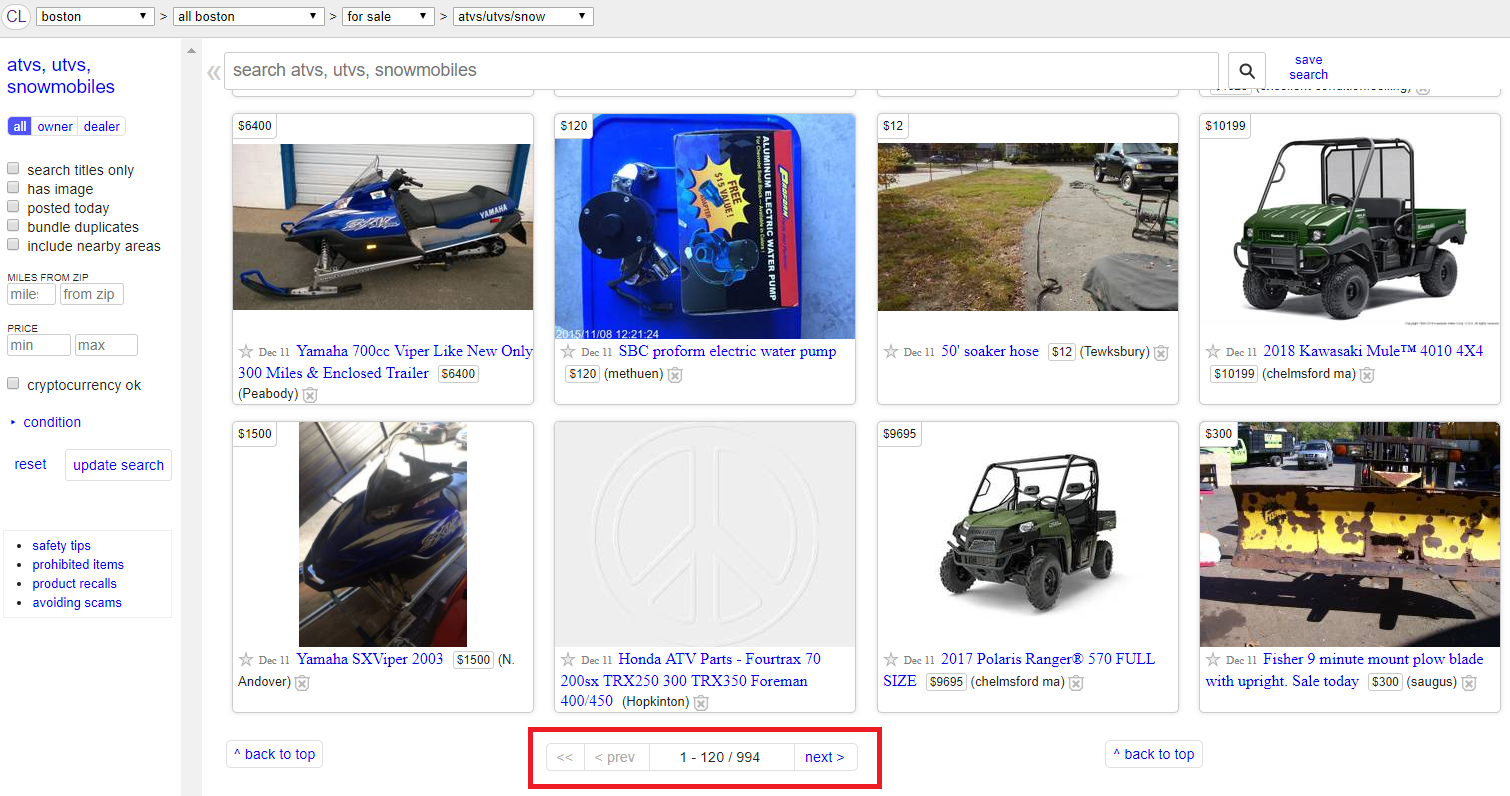Focus the search atvs, utvs, snowmobiles field
Image resolution: width=1510 pixels, height=796 pixels.
point(721,71)
